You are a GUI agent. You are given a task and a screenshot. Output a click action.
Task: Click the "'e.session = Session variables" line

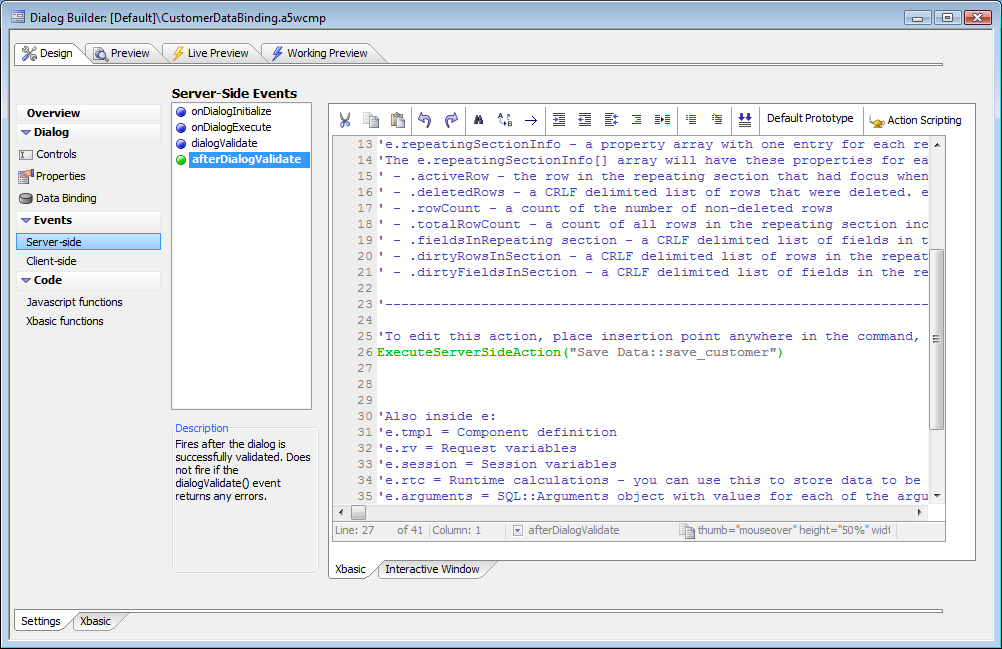(497, 464)
